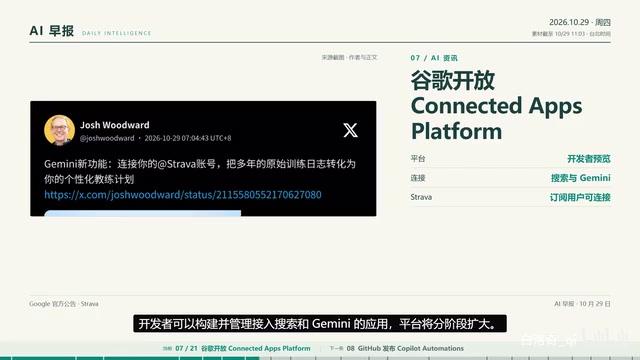Click the date '2026.10.29 · 周四'

pos(580,22)
